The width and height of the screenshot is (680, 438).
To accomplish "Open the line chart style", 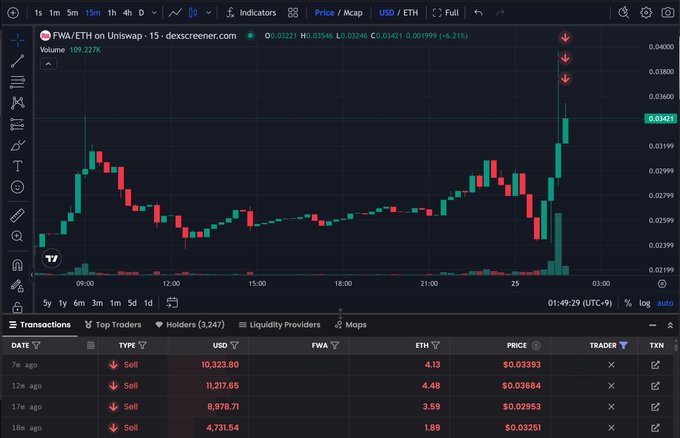I will [x=175, y=13].
